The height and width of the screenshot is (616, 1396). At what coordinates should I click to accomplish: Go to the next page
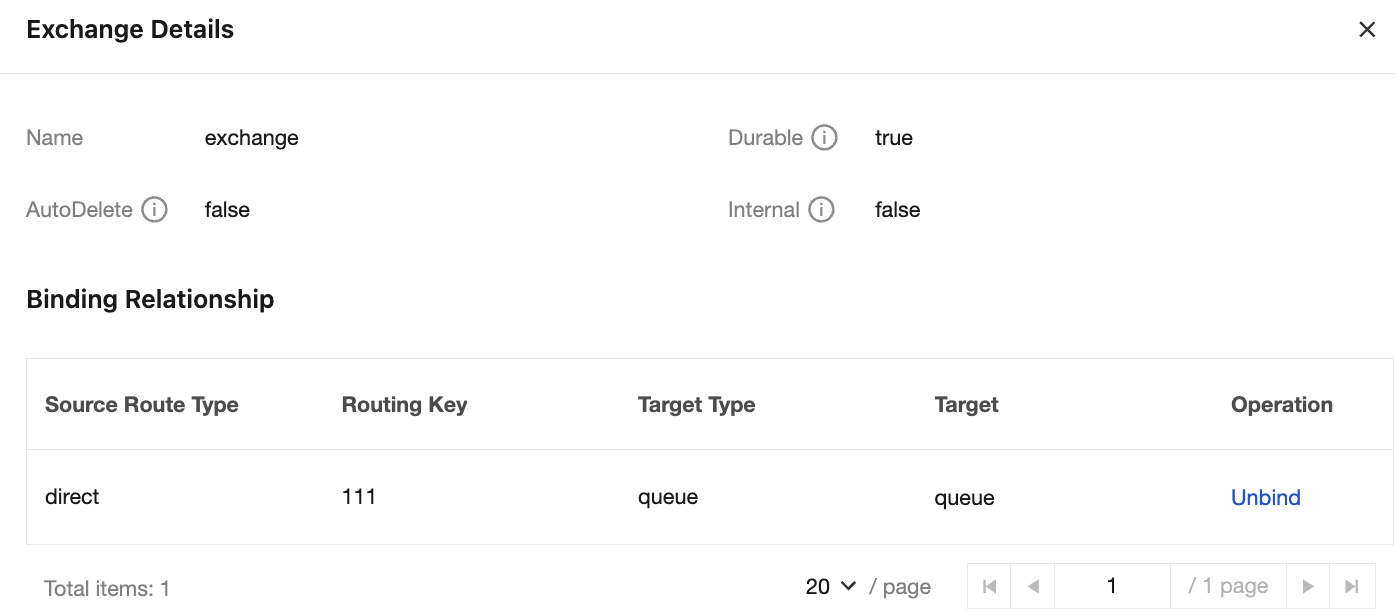(1307, 587)
